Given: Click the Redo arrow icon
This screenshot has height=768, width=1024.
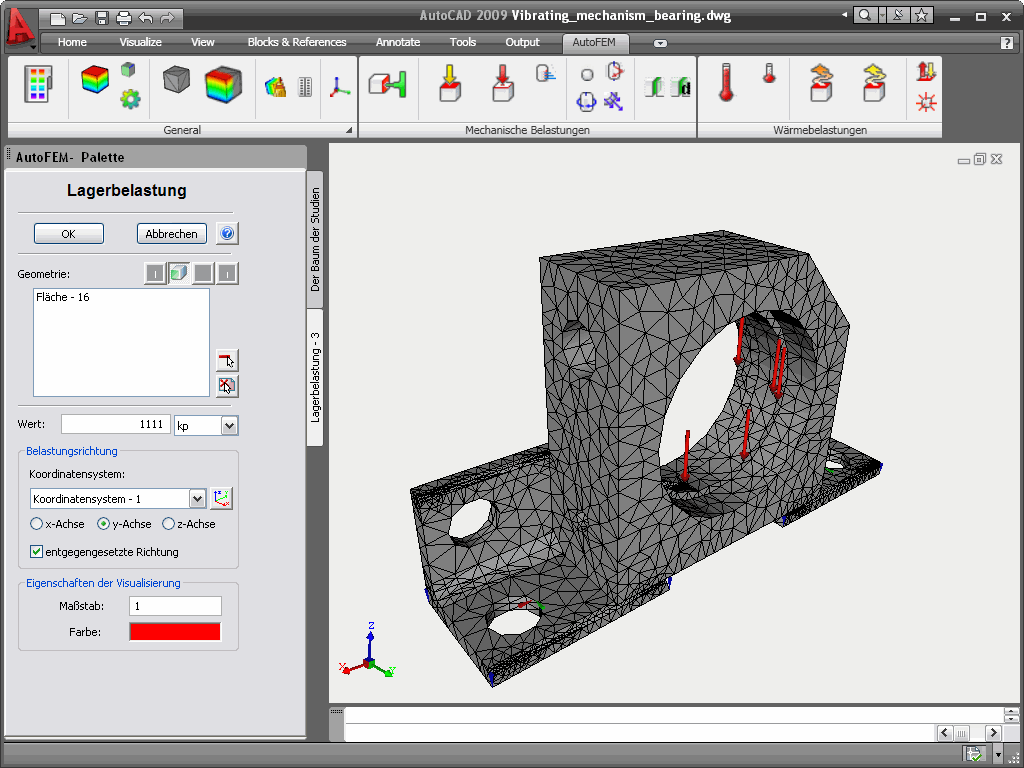Looking at the screenshot, I should [167, 18].
